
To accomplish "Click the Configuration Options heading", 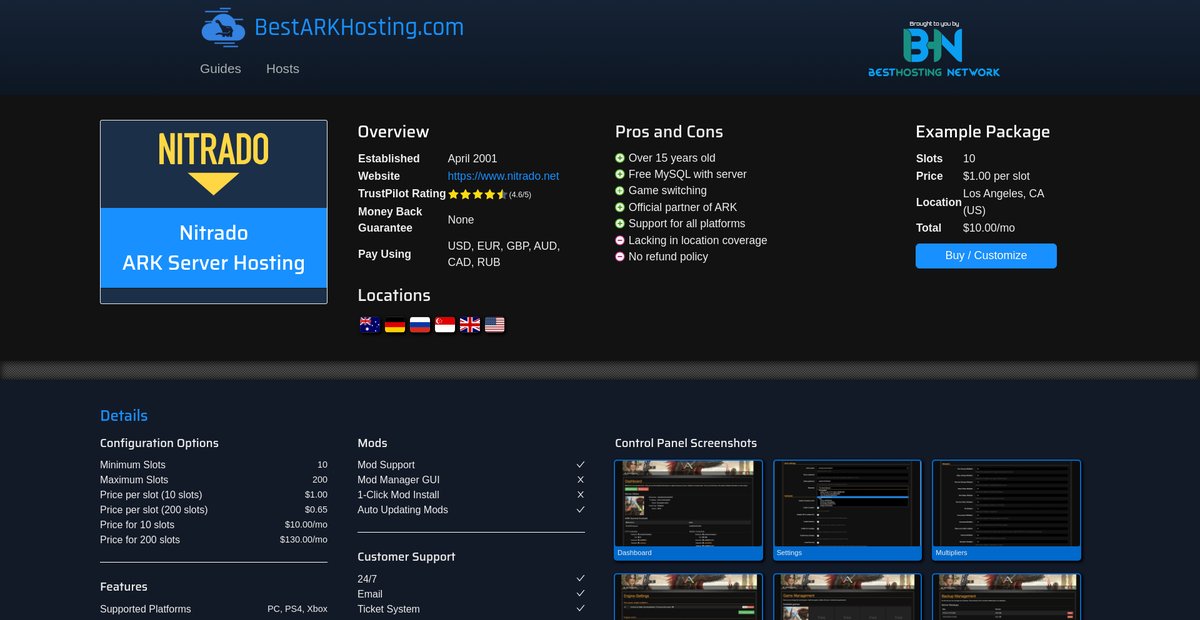I will (159, 443).
